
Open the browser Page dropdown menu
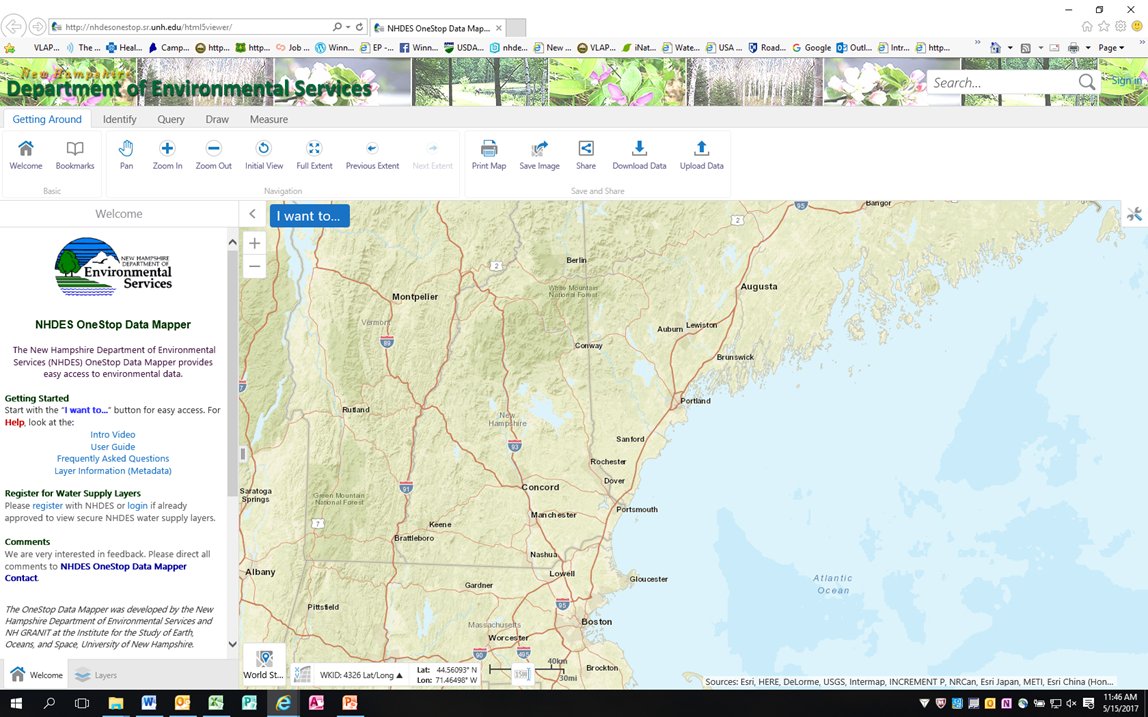pos(1111,48)
